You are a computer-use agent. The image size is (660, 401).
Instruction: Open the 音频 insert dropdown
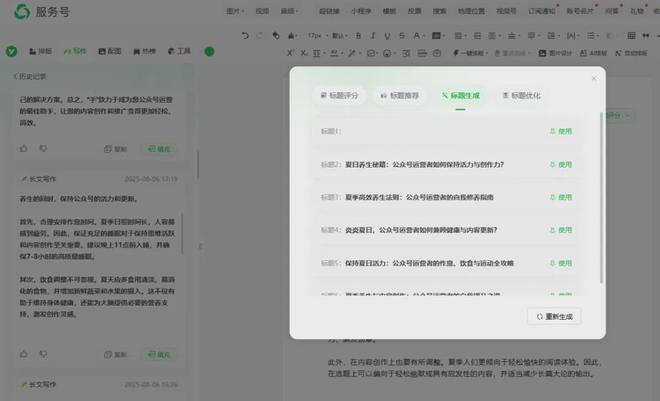pos(289,11)
